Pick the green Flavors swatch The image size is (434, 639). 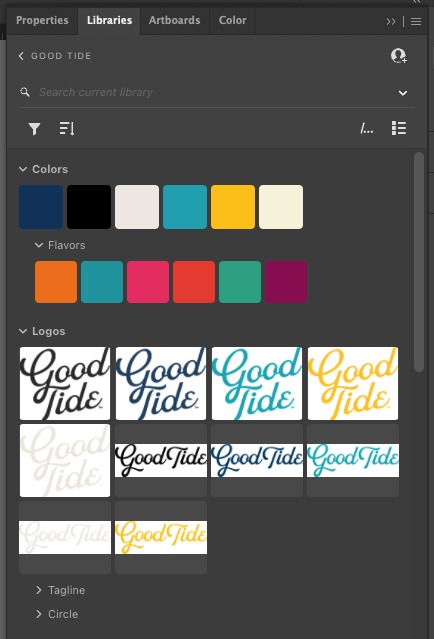point(240,282)
